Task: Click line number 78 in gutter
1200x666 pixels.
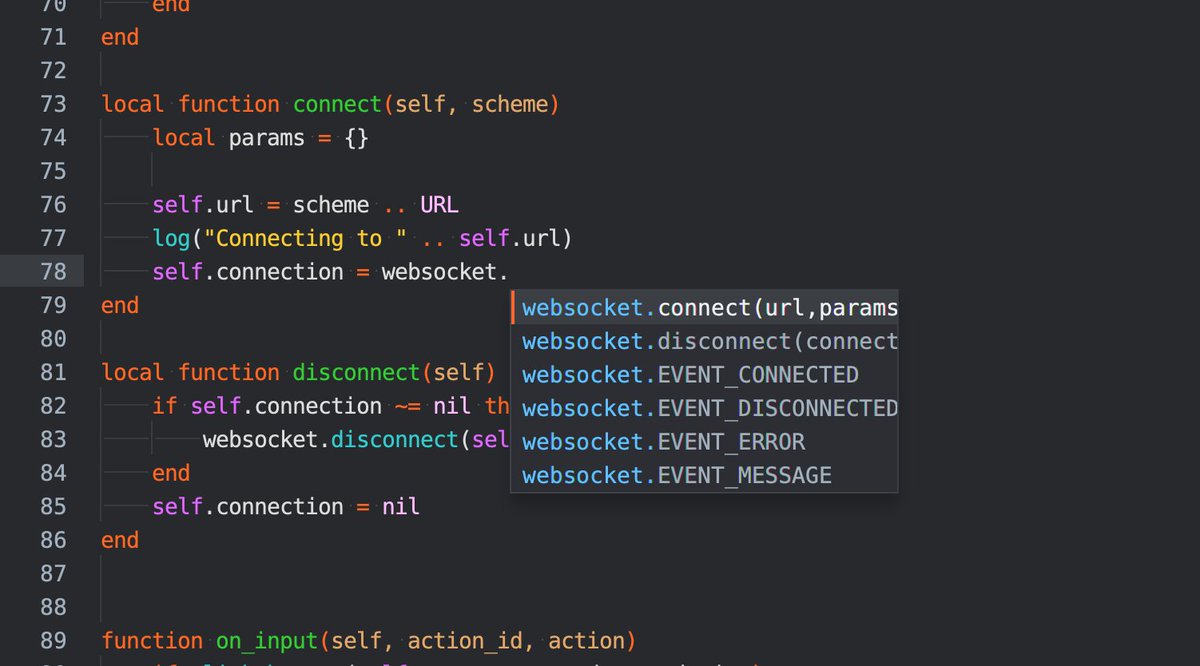Action: click(x=53, y=271)
